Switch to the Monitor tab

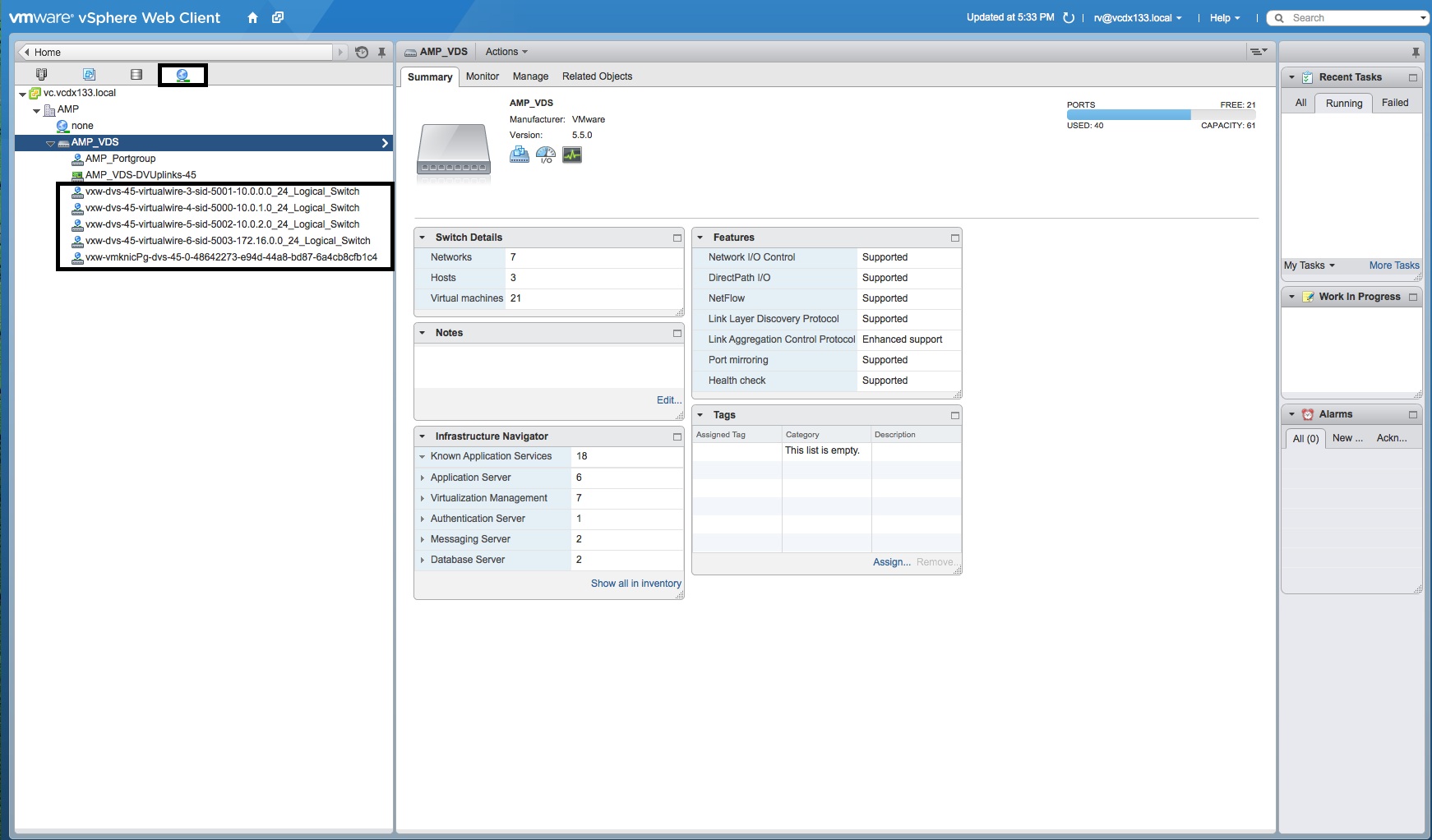483,76
